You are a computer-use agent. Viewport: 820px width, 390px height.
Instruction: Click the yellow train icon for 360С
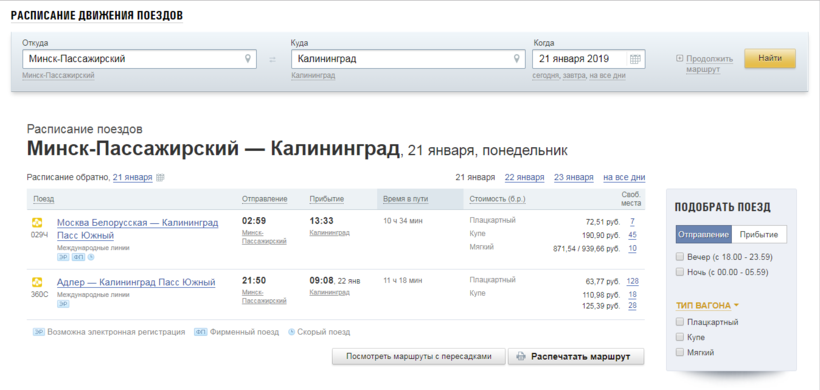click(x=37, y=282)
